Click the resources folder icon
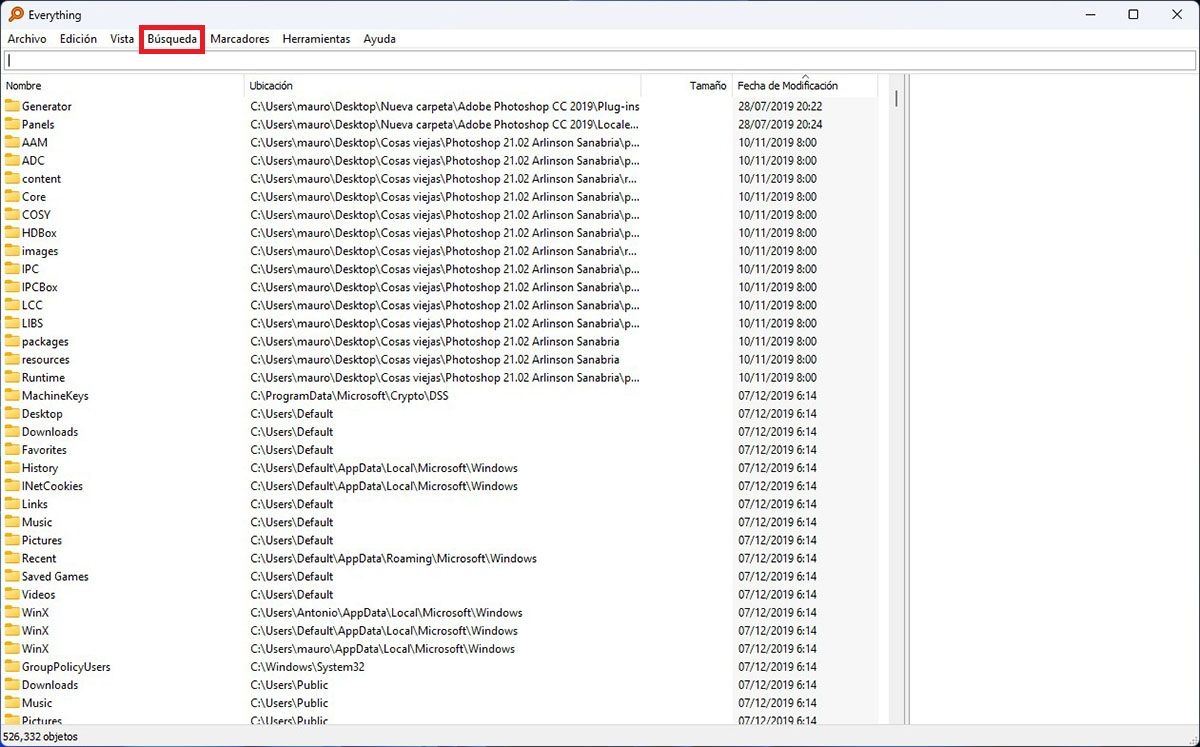The image size is (1200, 747). (x=12, y=359)
